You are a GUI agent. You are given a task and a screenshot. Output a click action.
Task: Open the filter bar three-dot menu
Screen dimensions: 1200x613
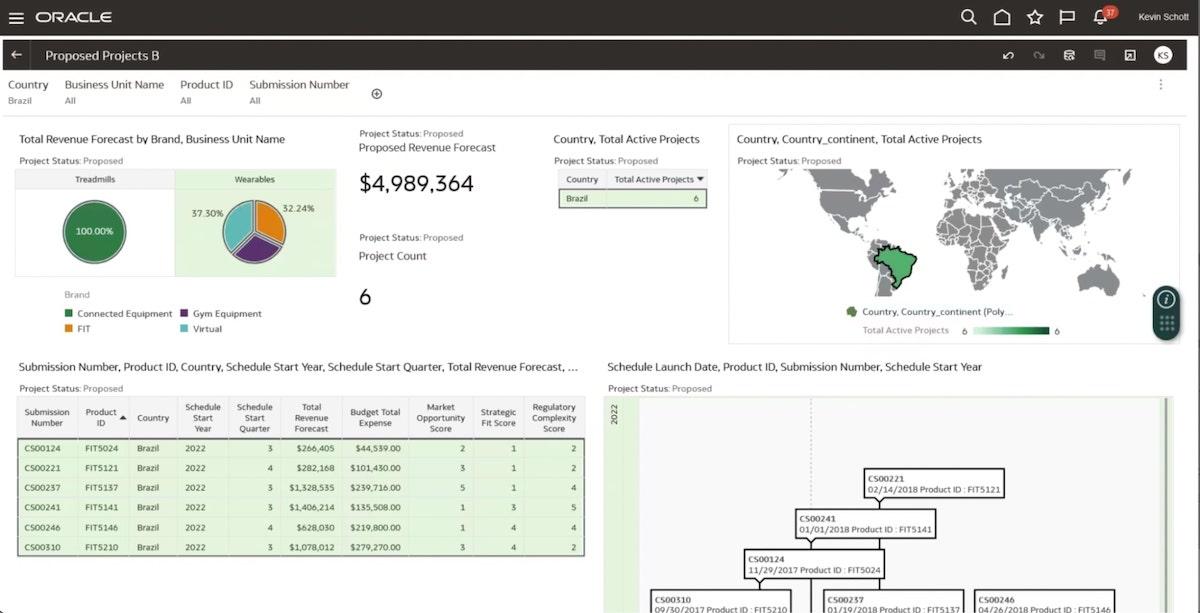click(1161, 85)
